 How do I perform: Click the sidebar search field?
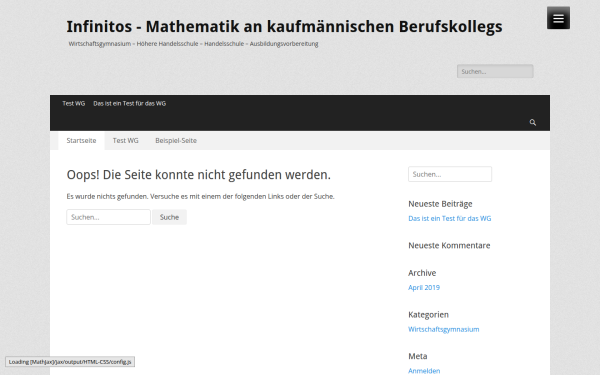click(450, 174)
